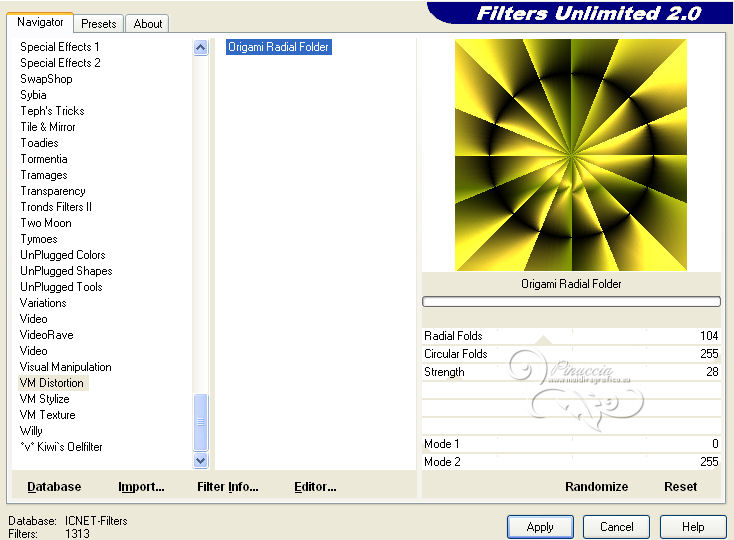Image resolution: width=734 pixels, height=540 pixels.
Task: Select SwapShop in the filter list
Action: [46, 79]
